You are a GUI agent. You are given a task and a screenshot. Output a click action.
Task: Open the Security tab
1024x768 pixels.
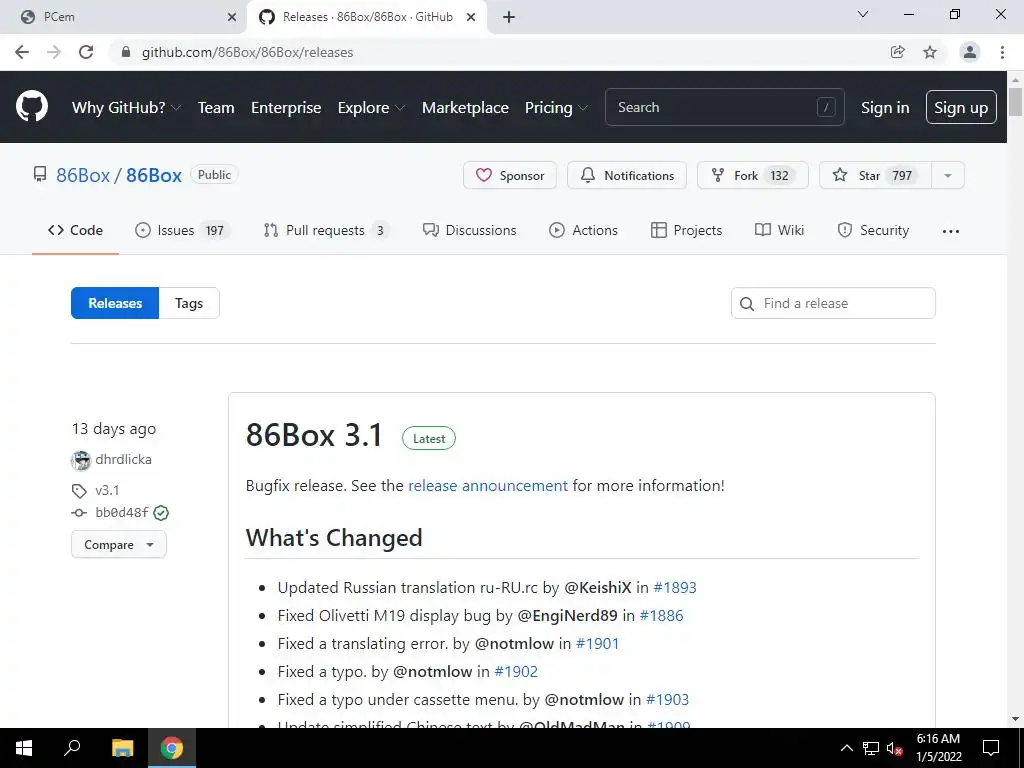click(873, 230)
